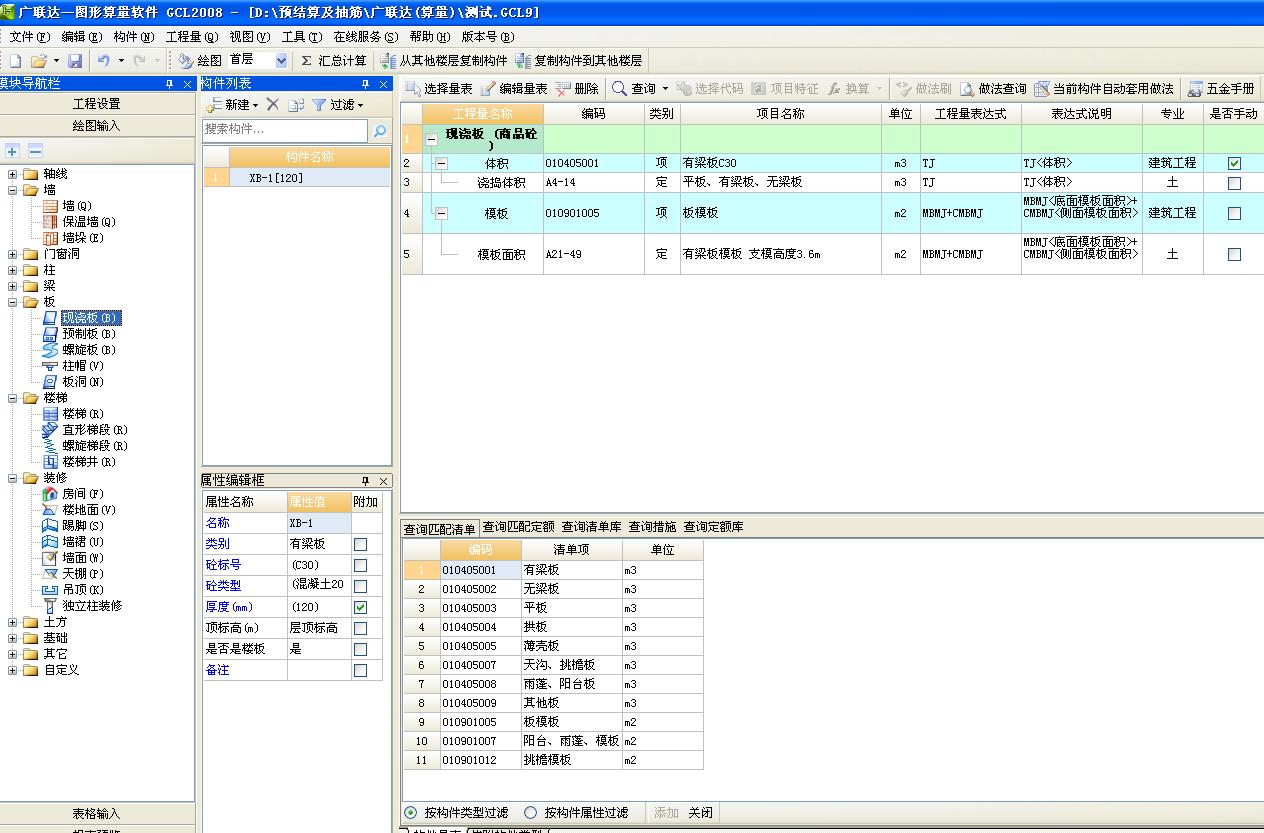Pin the 构件列表 panel
This screenshot has height=833, width=1264.
366,84
